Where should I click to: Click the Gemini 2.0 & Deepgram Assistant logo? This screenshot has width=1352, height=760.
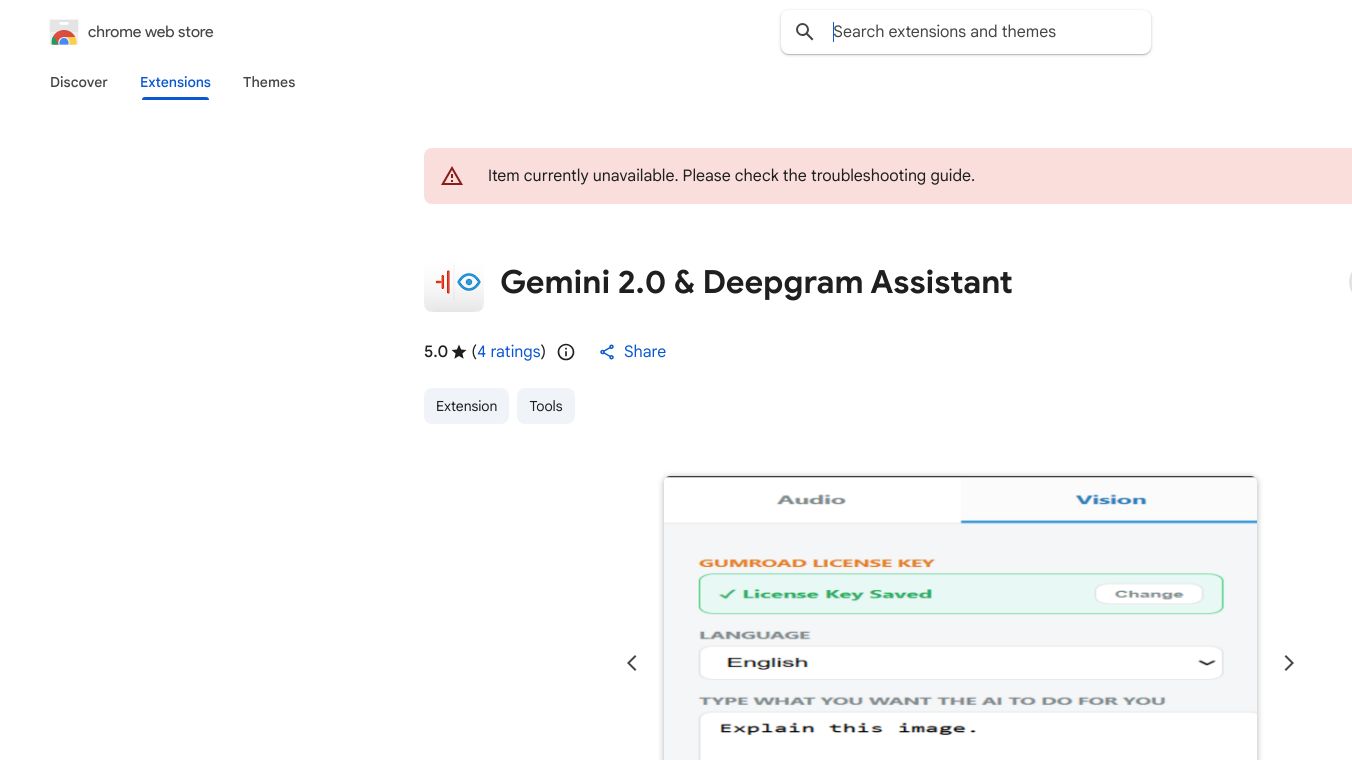453,283
